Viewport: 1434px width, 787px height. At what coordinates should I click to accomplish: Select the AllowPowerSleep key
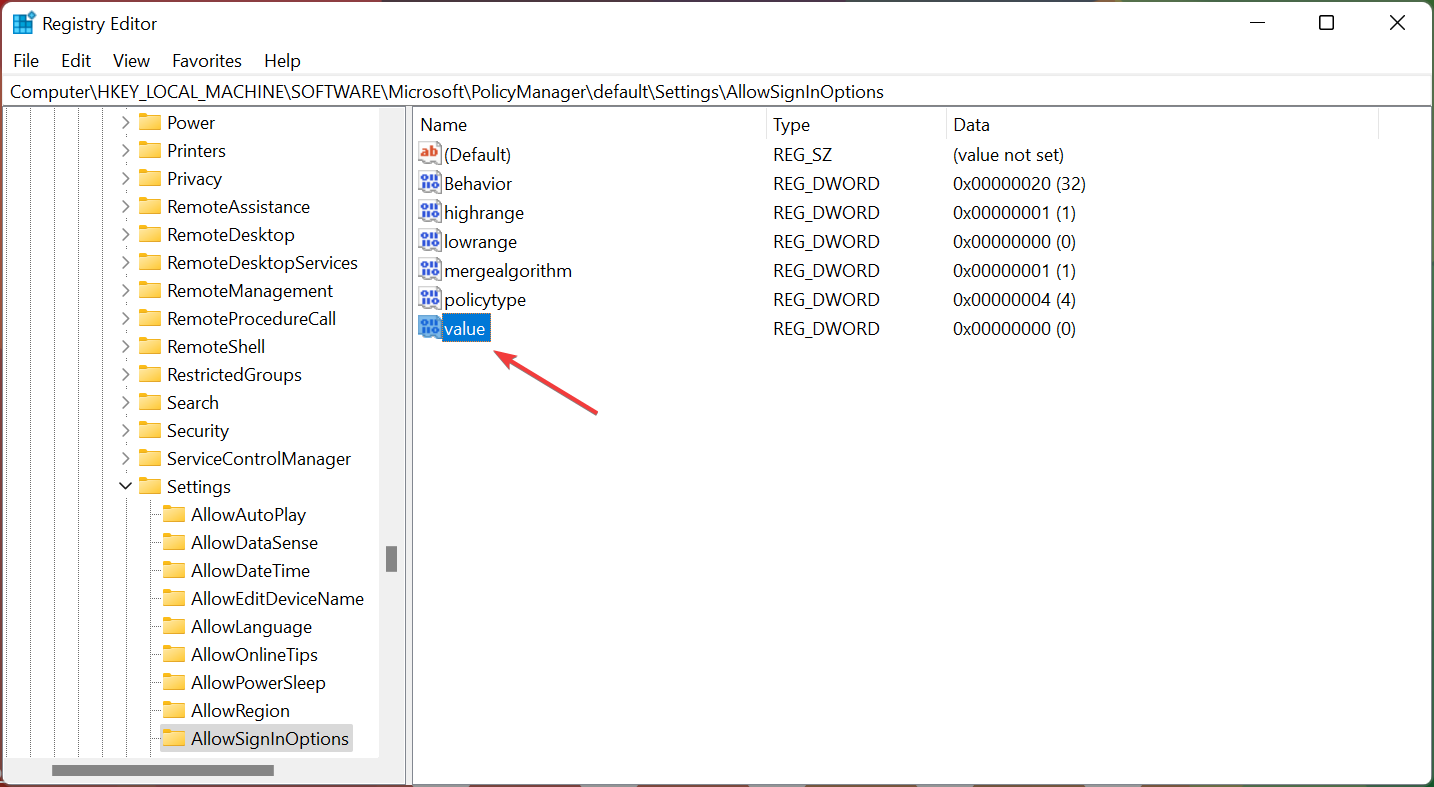coord(258,682)
